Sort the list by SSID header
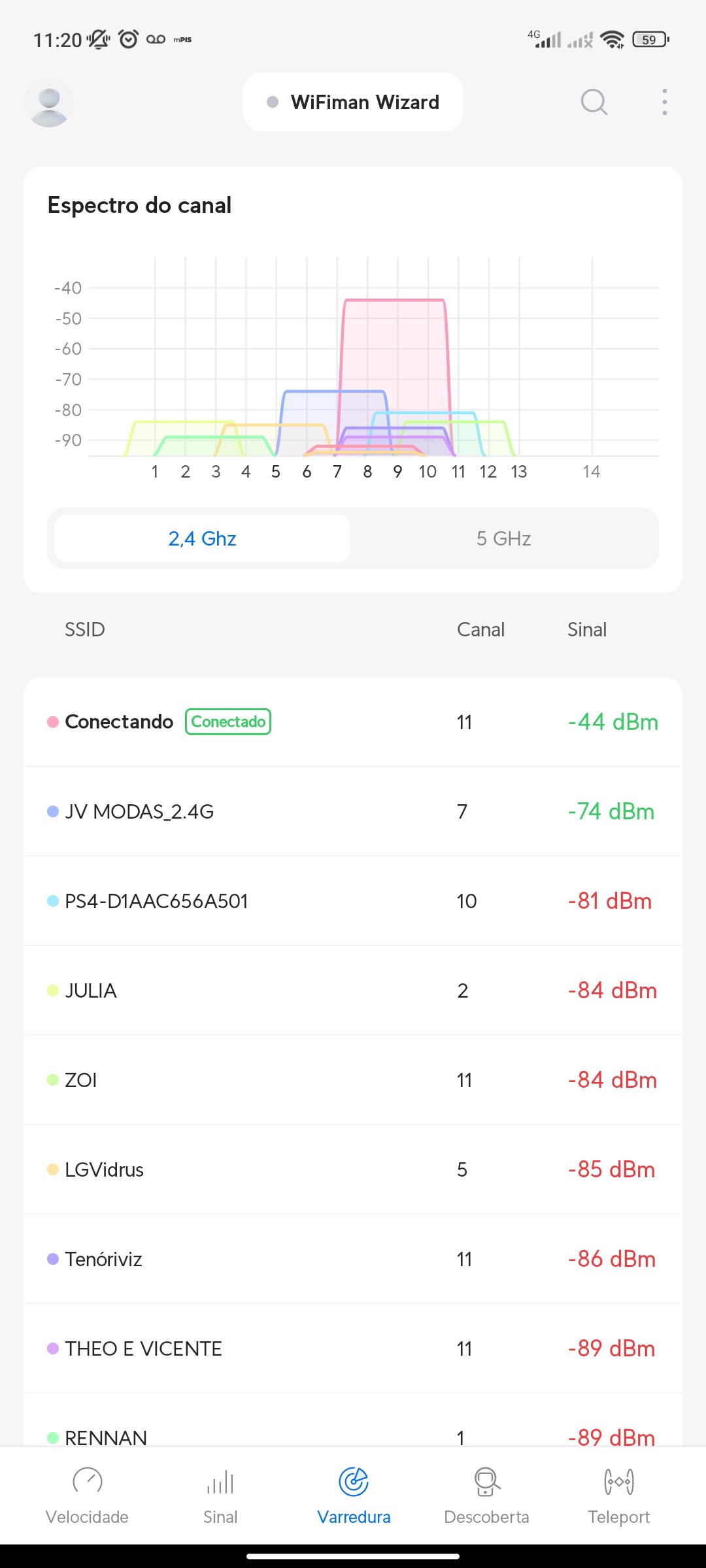706x1568 pixels. pyautogui.click(x=84, y=629)
